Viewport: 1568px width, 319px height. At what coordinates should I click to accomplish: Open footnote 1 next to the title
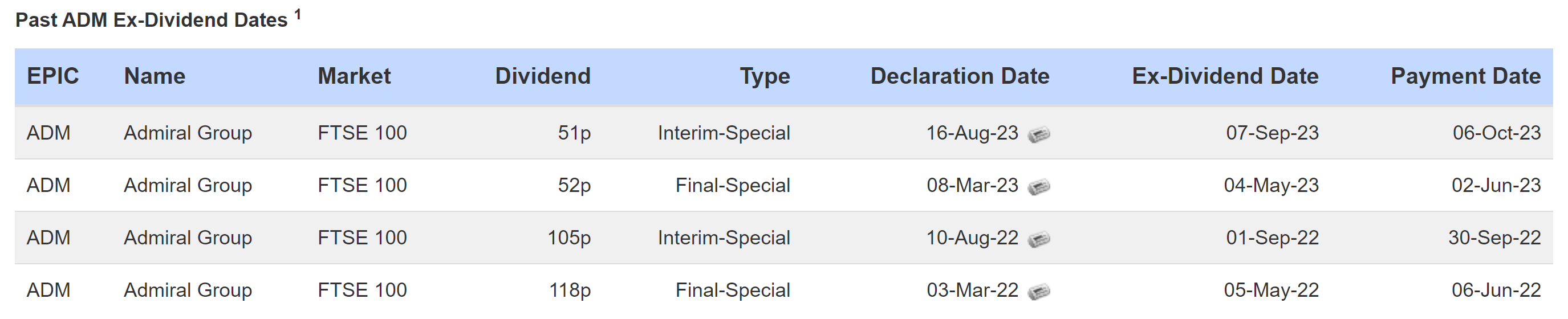(x=298, y=15)
